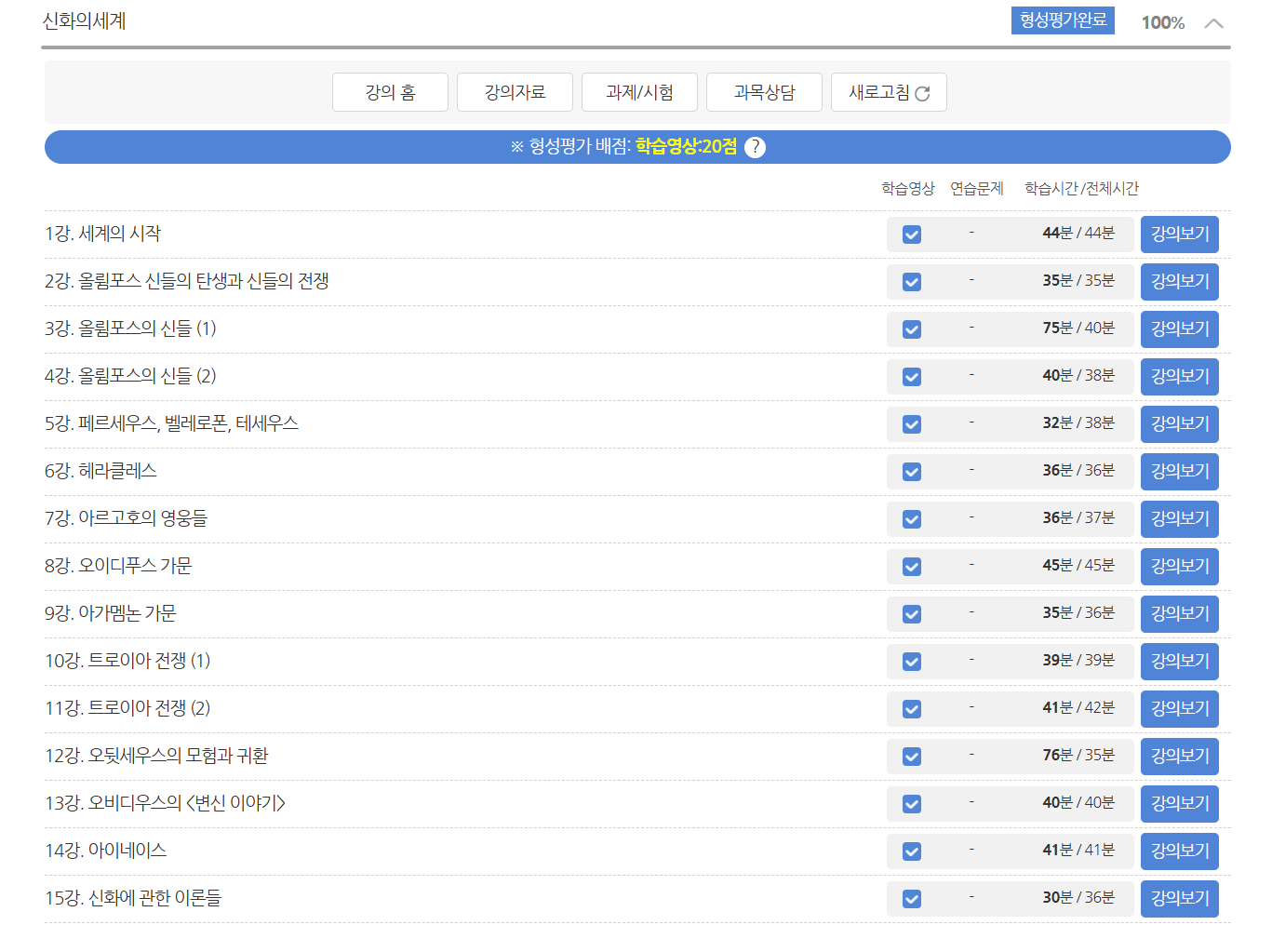1272x952 pixels.
Task: Select the lecture title 3강. 올림포스의 신들 (1)
Action: point(130,329)
